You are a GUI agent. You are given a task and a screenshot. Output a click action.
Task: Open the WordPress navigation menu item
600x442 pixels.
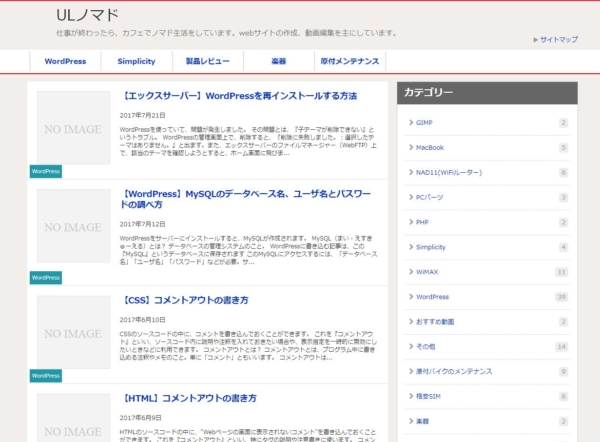click(66, 62)
